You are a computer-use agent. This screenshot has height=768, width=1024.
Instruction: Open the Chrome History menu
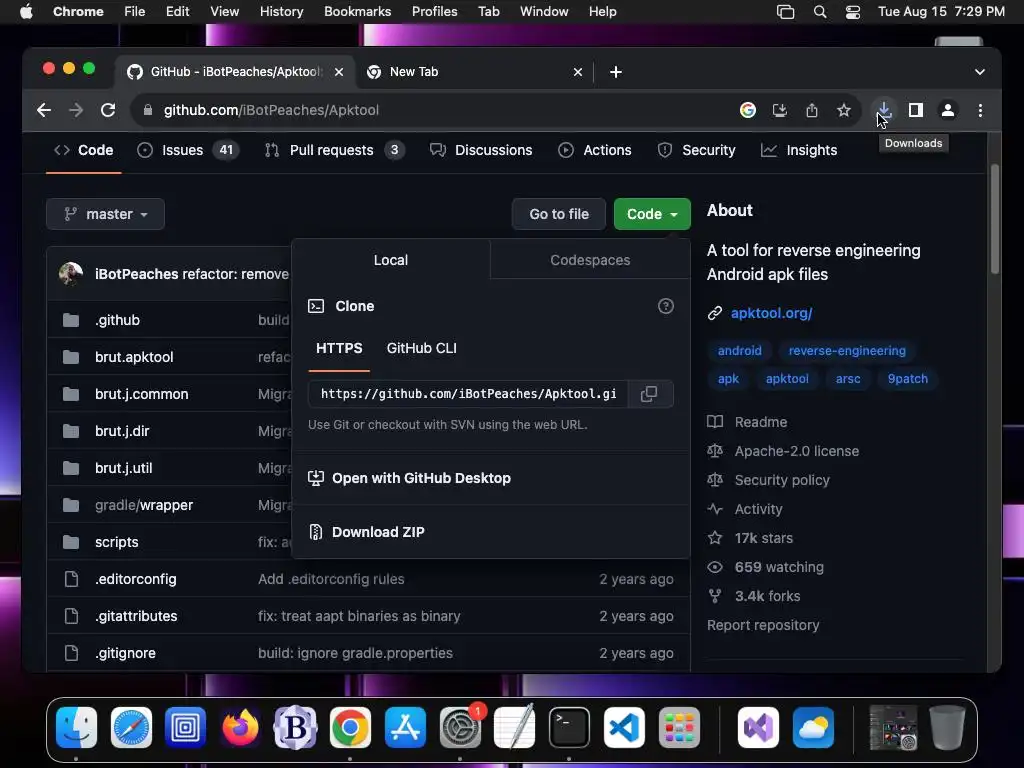point(281,12)
